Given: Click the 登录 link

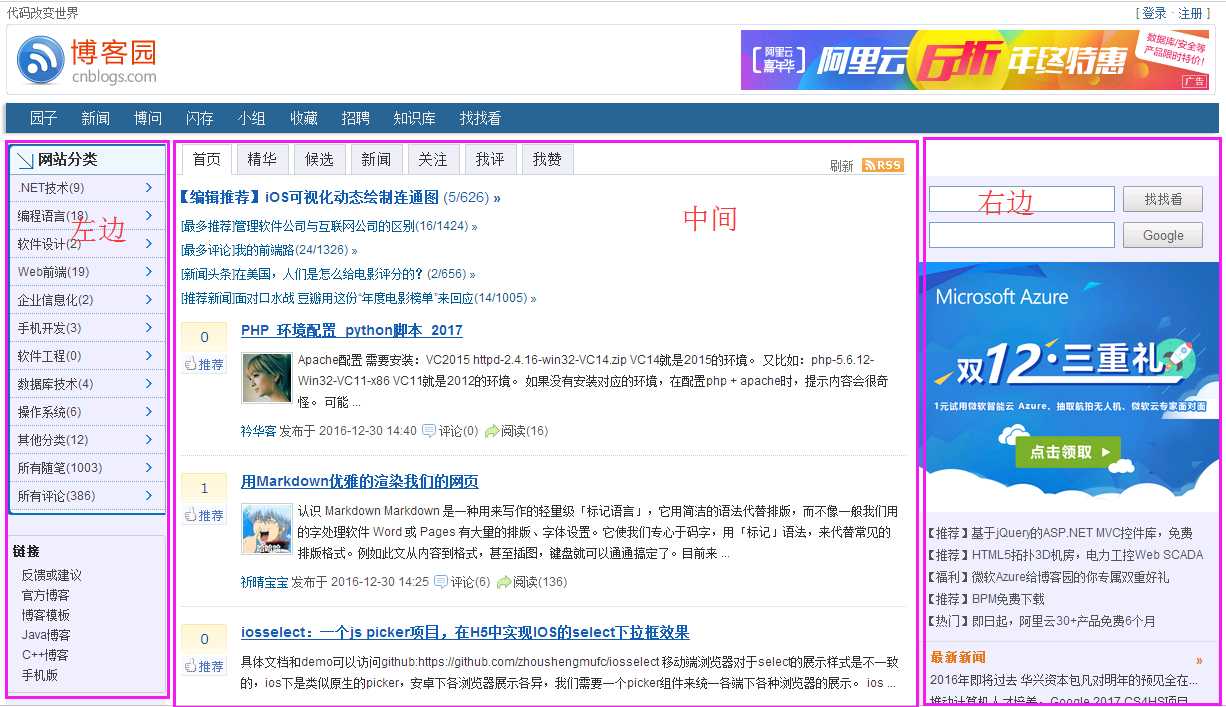Looking at the screenshot, I should 1154,13.
